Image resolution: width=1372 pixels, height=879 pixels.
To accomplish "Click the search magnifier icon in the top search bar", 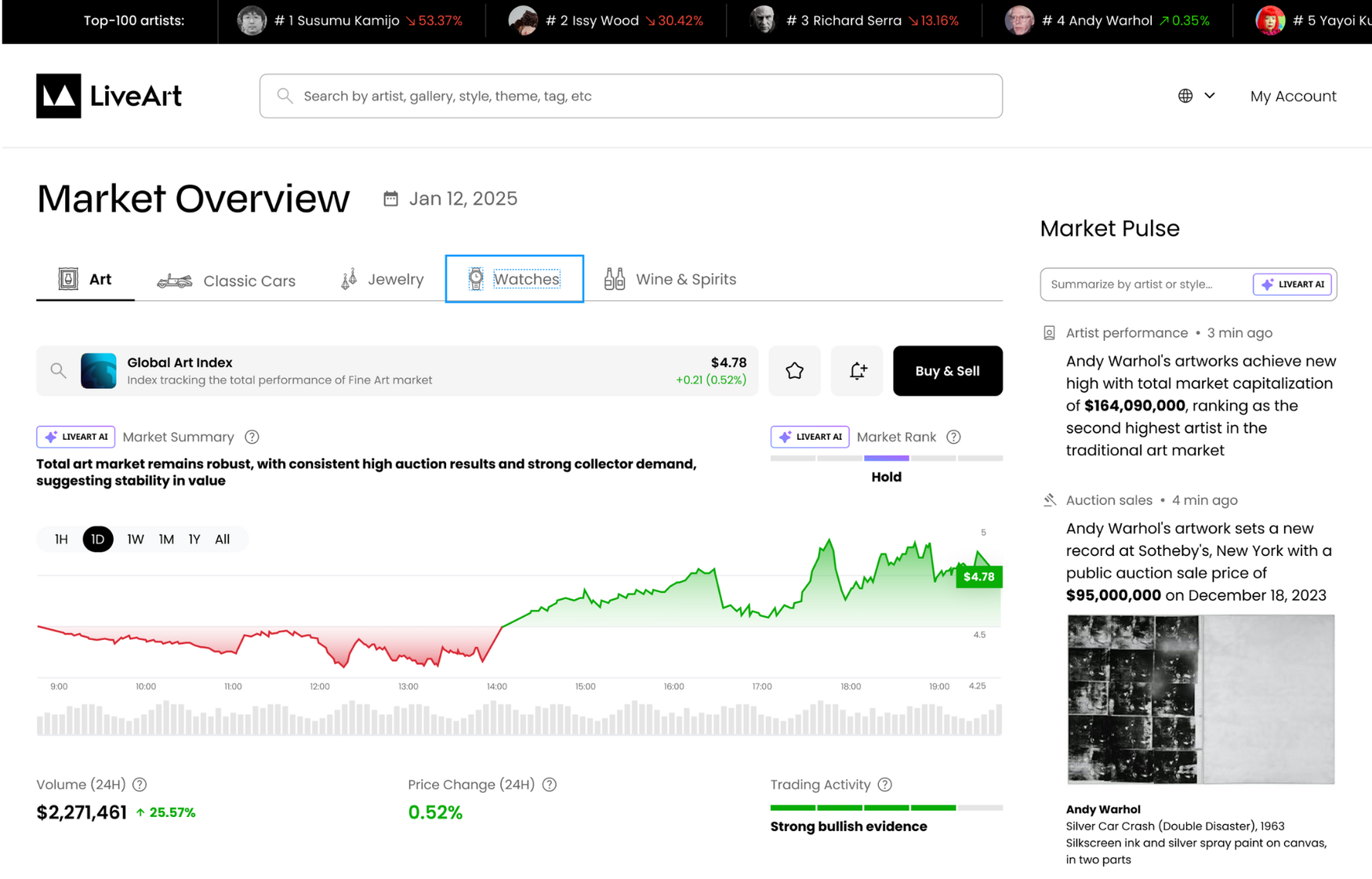I will [x=285, y=96].
